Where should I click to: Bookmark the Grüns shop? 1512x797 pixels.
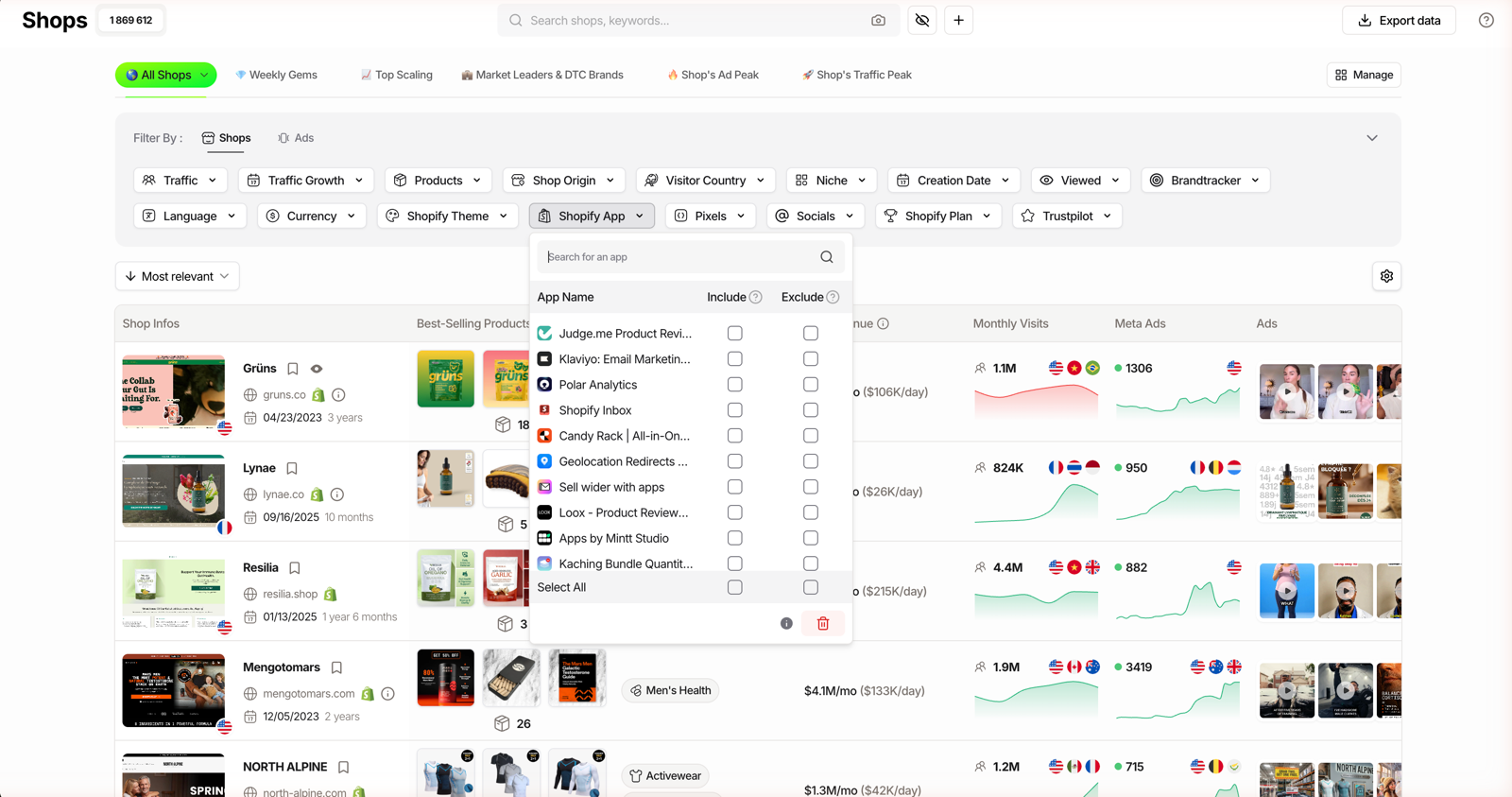click(x=293, y=369)
